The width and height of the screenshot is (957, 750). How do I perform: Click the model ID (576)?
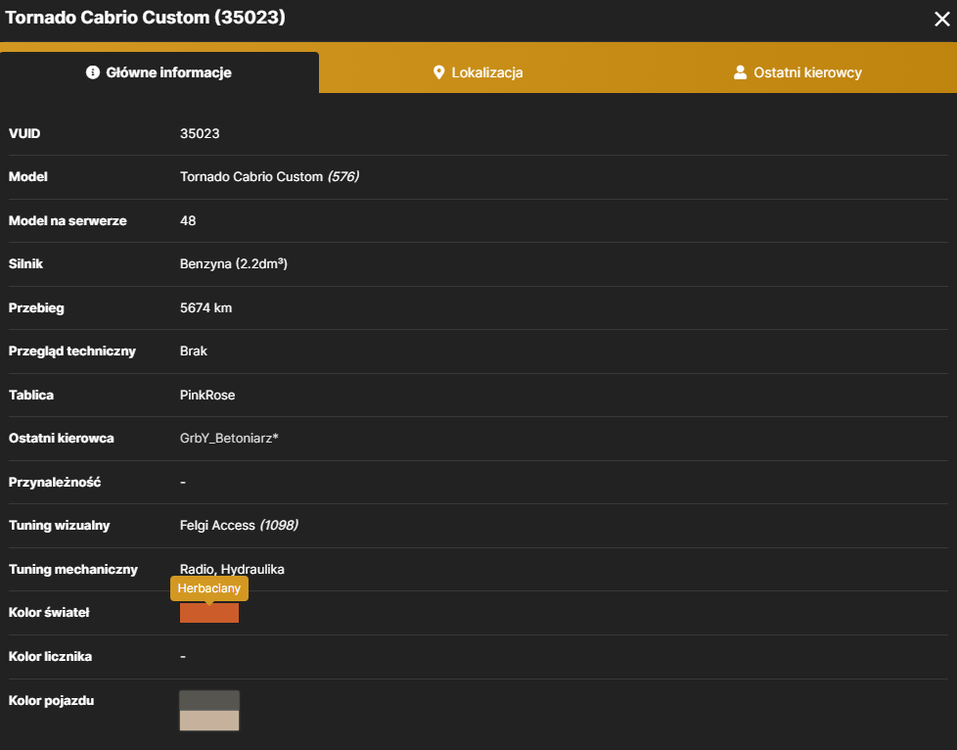[343, 177]
